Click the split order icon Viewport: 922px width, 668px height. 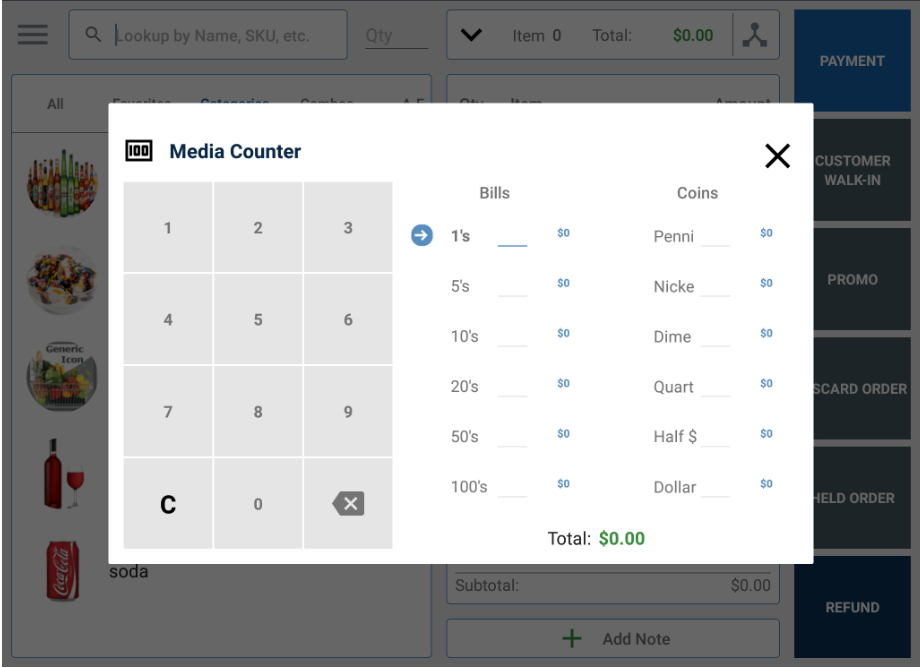[x=754, y=36]
